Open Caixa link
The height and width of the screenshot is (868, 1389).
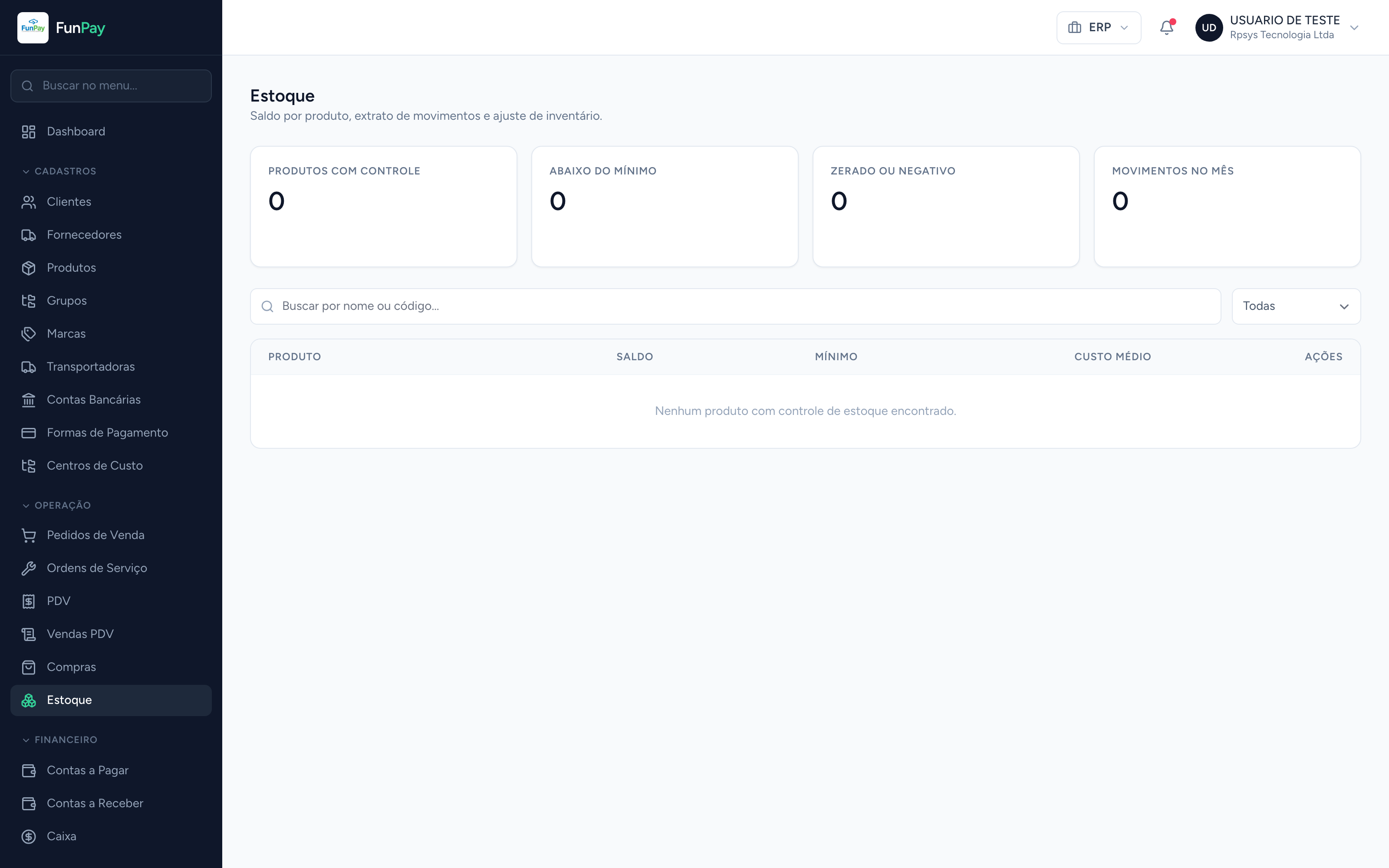[x=111, y=836]
